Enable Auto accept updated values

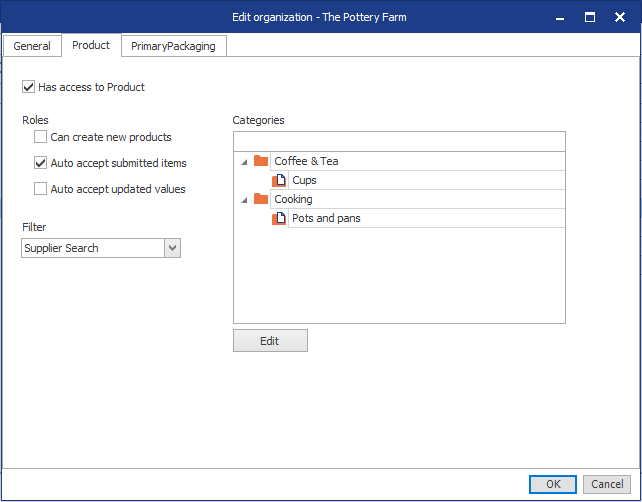[x=40, y=189]
